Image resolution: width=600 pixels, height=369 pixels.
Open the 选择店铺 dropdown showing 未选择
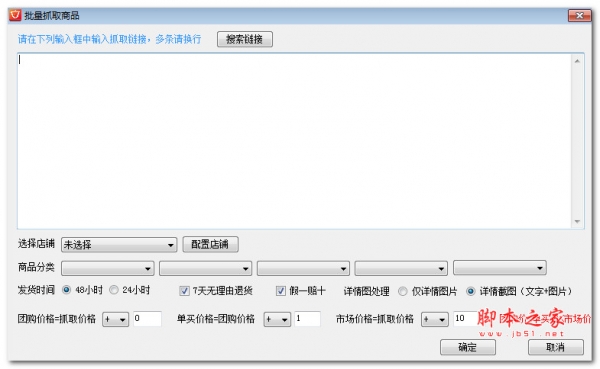coord(119,245)
